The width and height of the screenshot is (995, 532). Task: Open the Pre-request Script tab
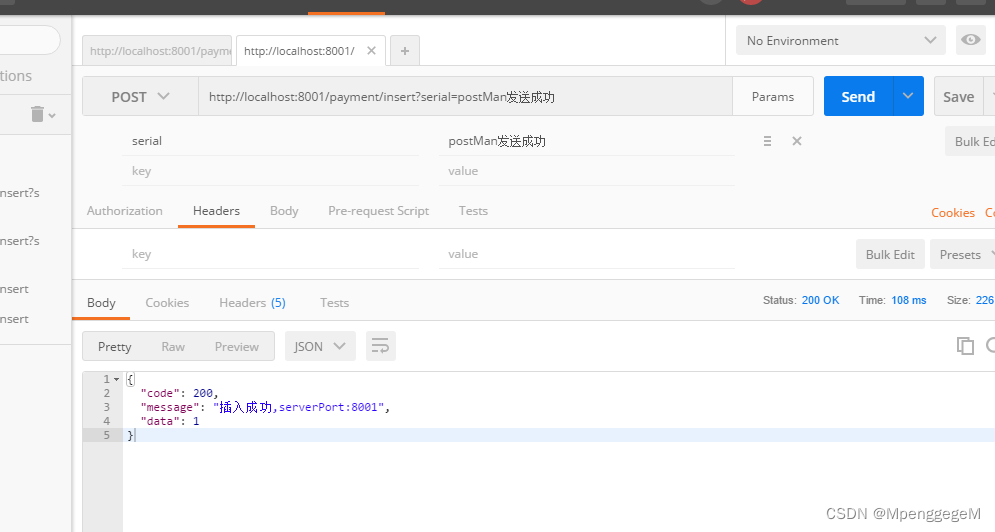coord(378,211)
